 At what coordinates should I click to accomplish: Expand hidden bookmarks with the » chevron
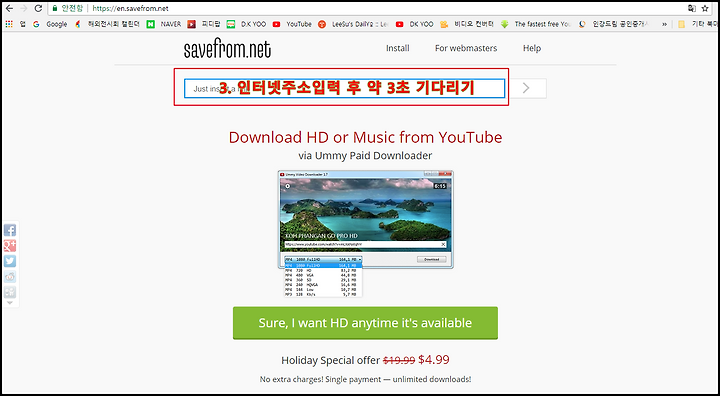coord(664,24)
